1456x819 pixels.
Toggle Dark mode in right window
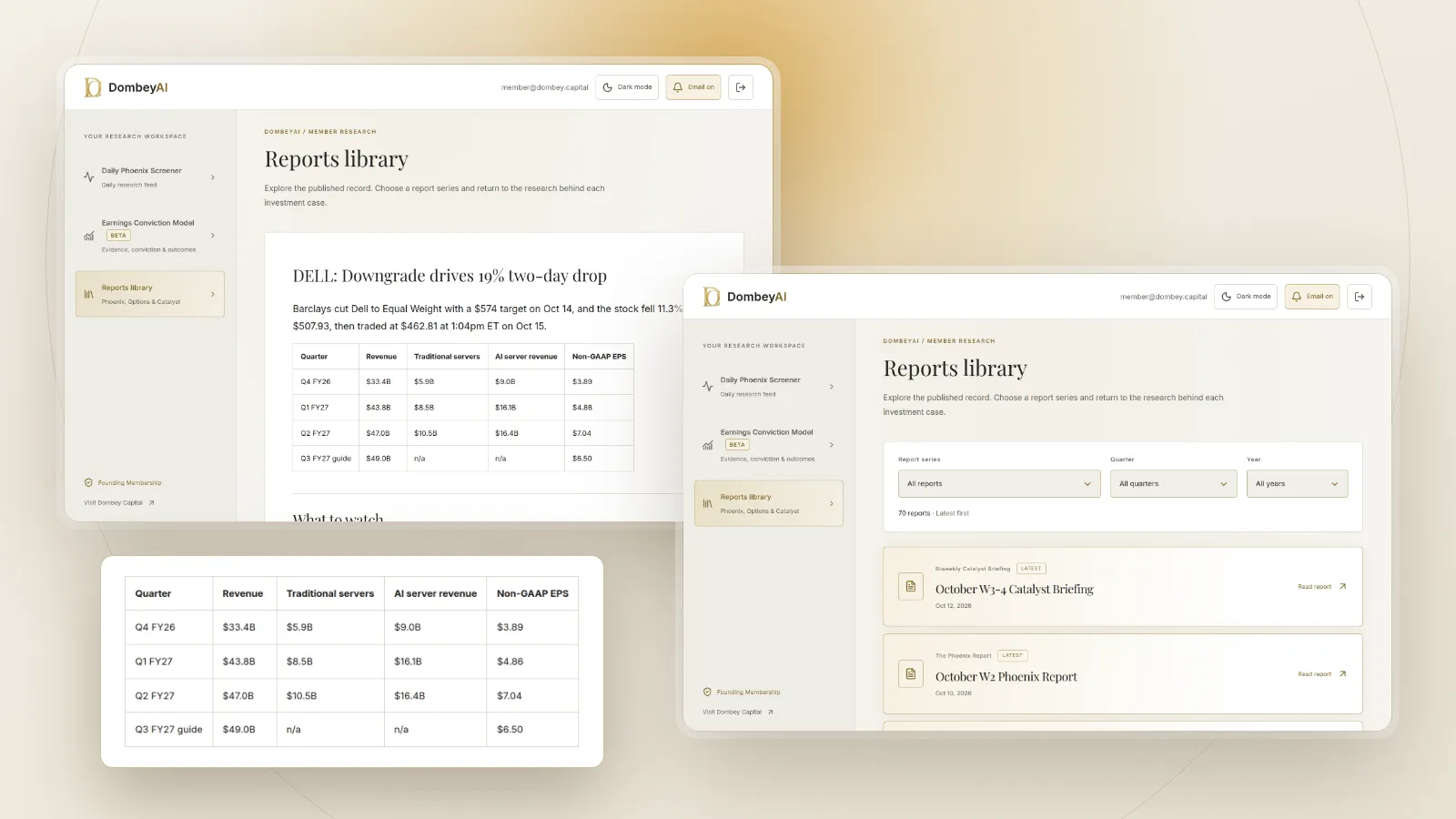pos(1246,297)
